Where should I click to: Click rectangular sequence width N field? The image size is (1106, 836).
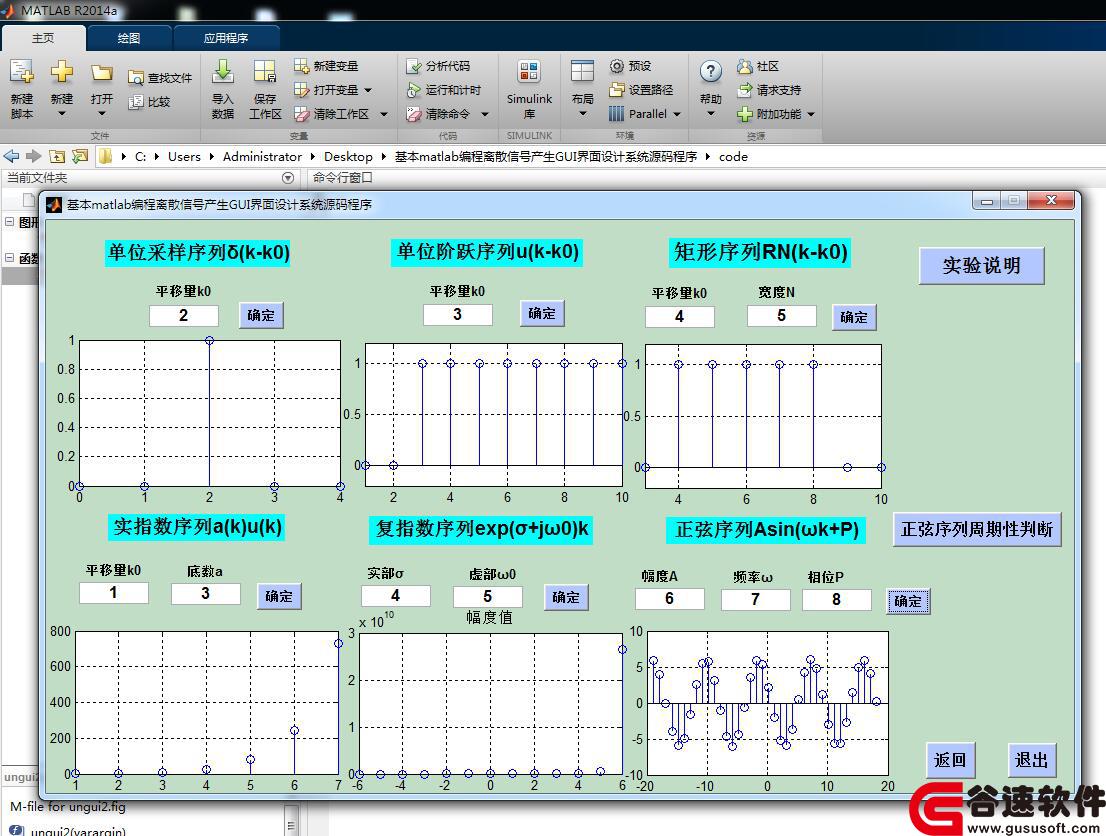(x=782, y=315)
